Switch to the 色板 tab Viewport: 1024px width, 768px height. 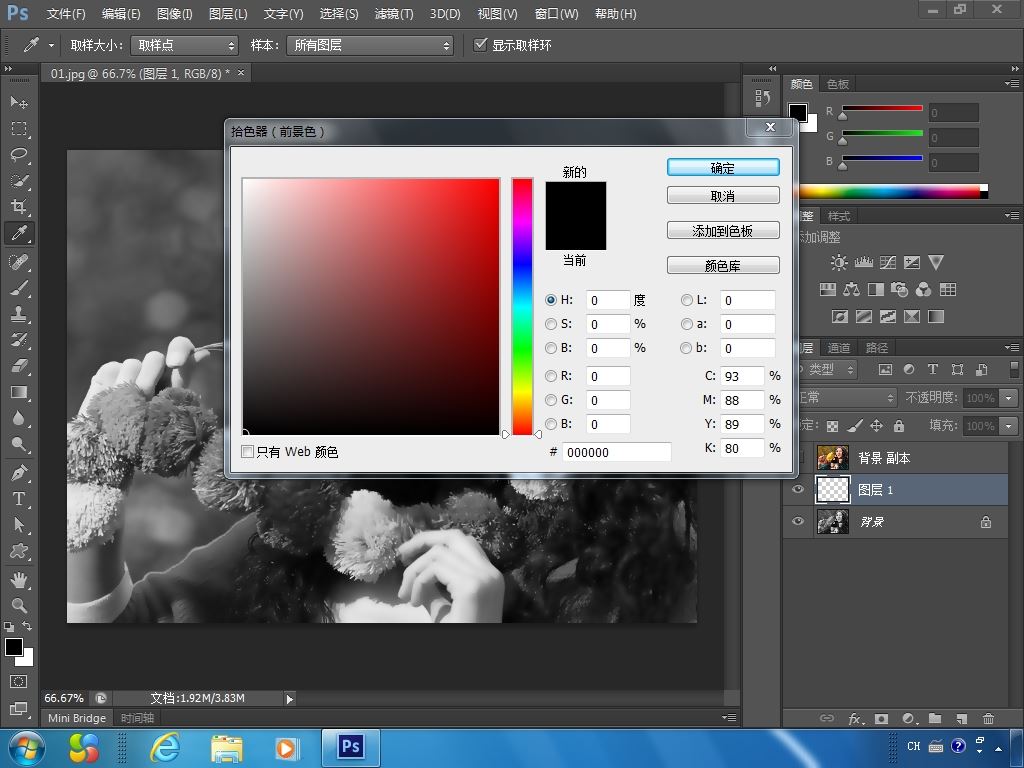838,84
